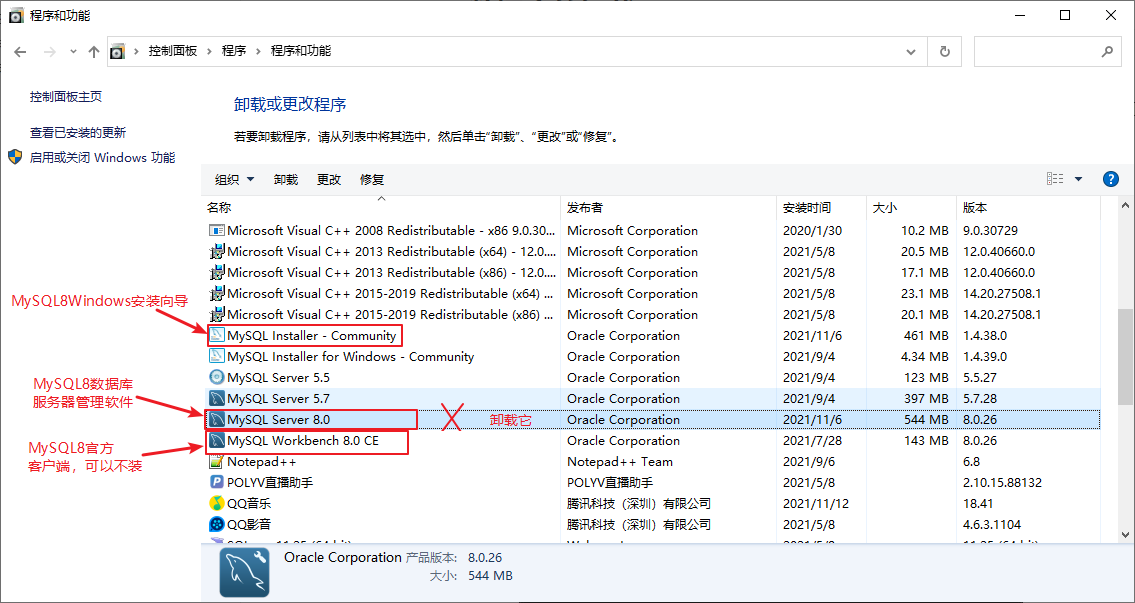Select MySQL Workbench 8.0 CE row name
1135x603 pixels.
point(303,440)
